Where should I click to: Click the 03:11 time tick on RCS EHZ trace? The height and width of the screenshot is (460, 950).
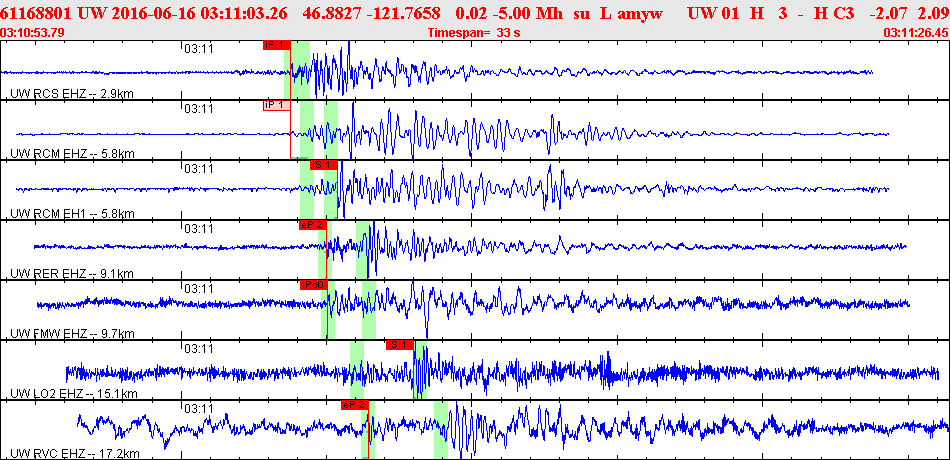click(199, 50)
